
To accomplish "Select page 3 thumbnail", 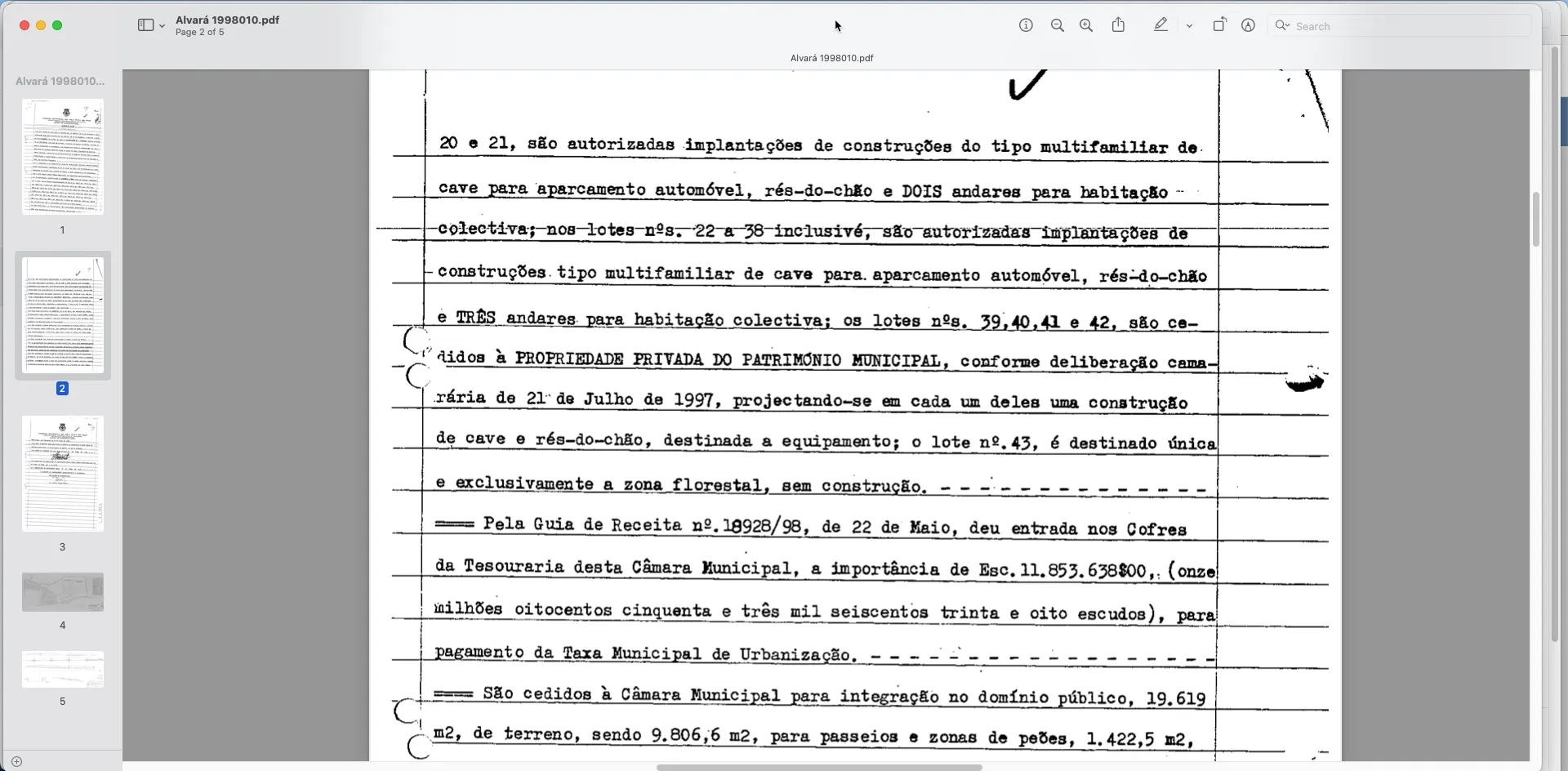I will (62, 474).
